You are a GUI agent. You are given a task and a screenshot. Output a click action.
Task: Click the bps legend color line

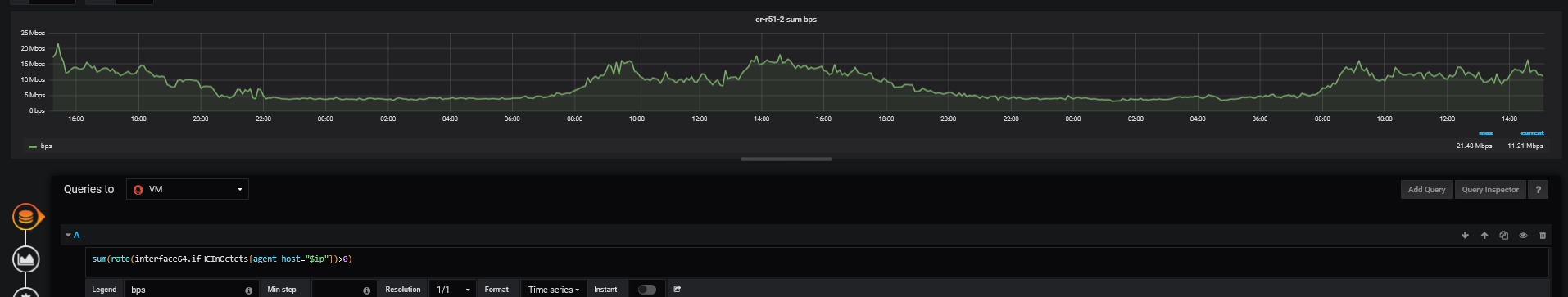coord(33,147)
